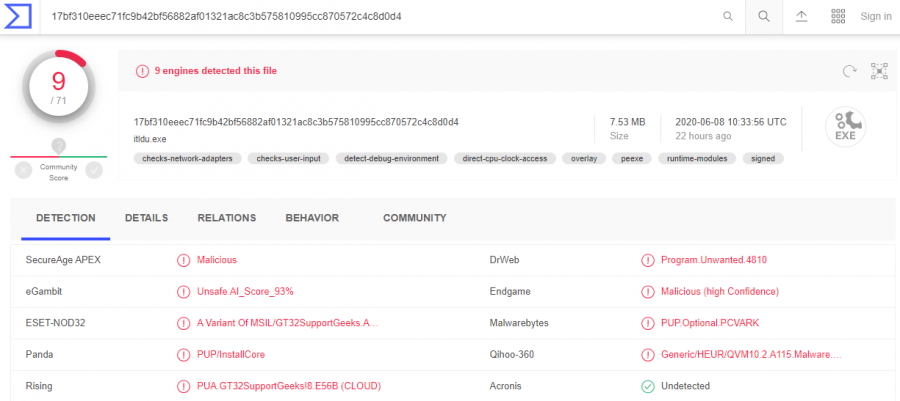900x401 pixels.
Task: Open the upload file icon
Action: point(801,17)
